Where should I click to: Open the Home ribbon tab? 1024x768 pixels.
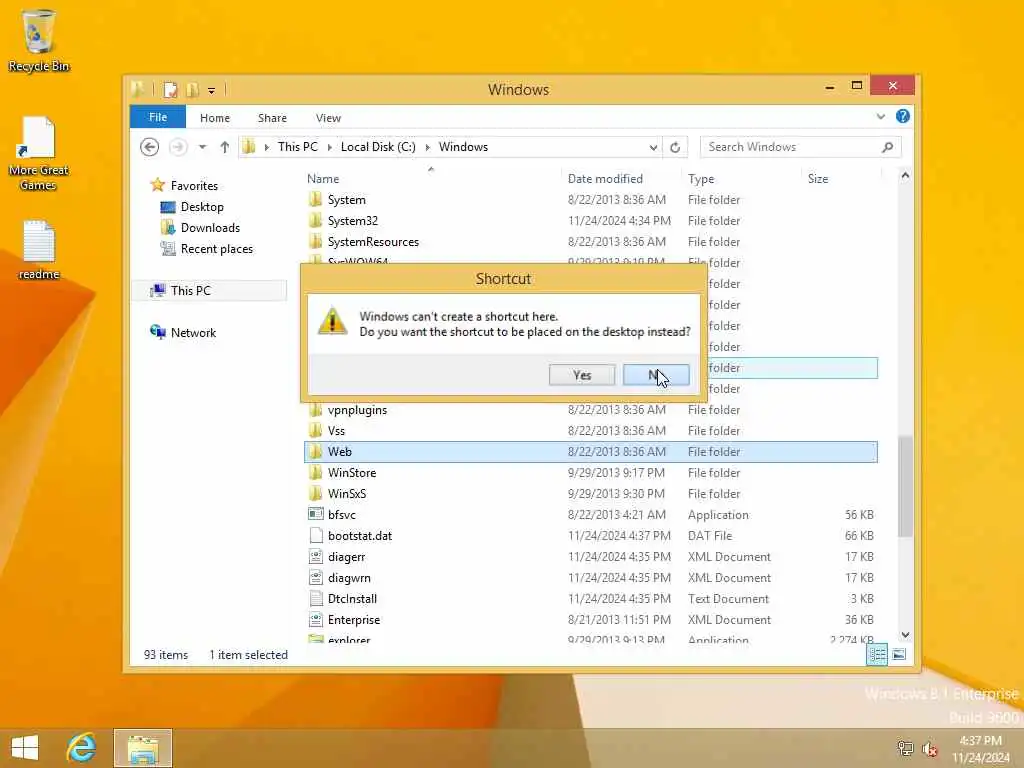215,118
